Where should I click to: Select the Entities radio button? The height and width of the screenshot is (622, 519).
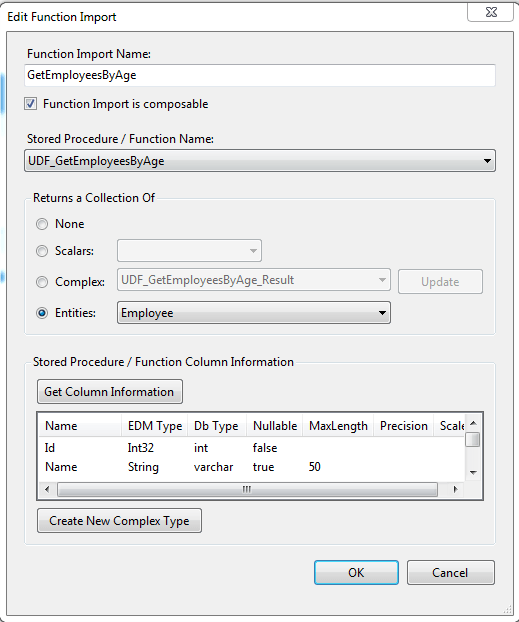click(x=42, y=313)
